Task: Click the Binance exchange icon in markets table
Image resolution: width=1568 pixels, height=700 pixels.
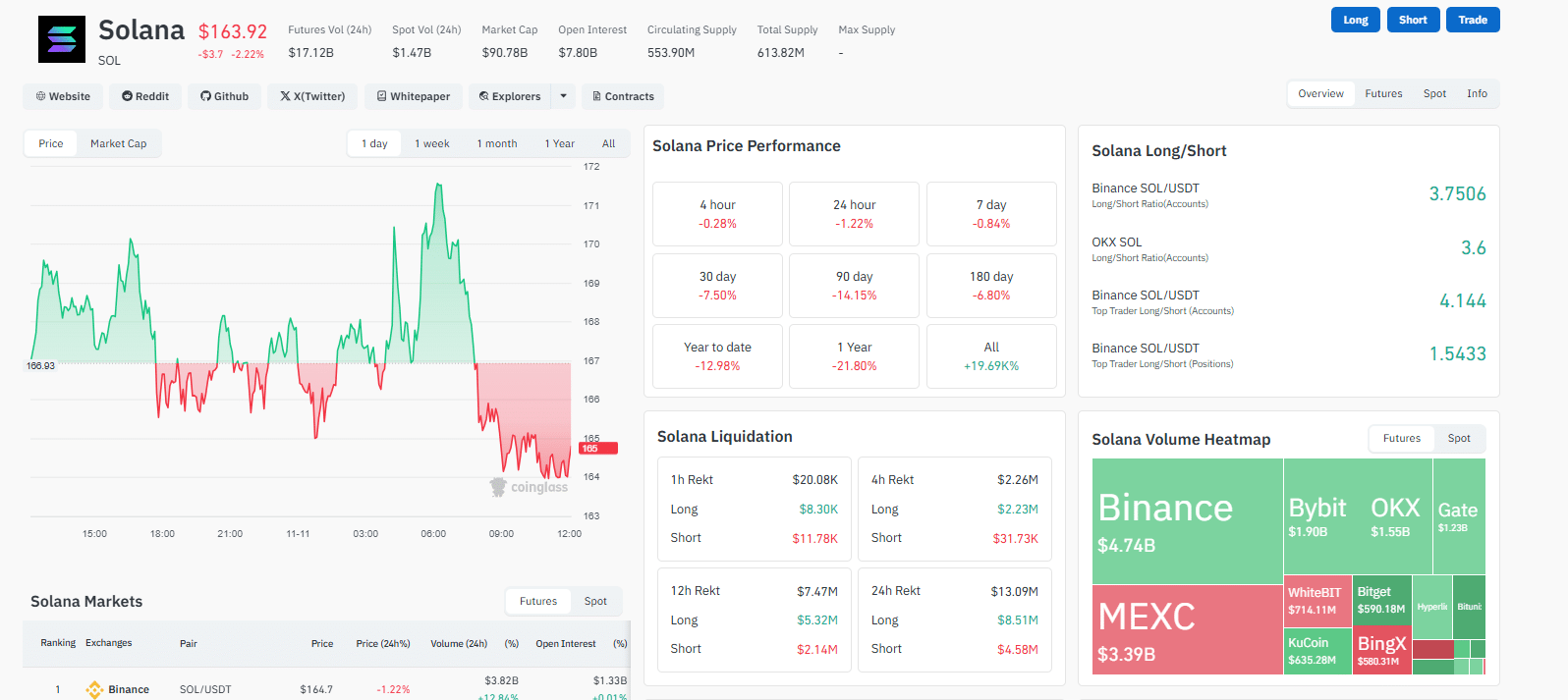Action: tap(95, 689)
